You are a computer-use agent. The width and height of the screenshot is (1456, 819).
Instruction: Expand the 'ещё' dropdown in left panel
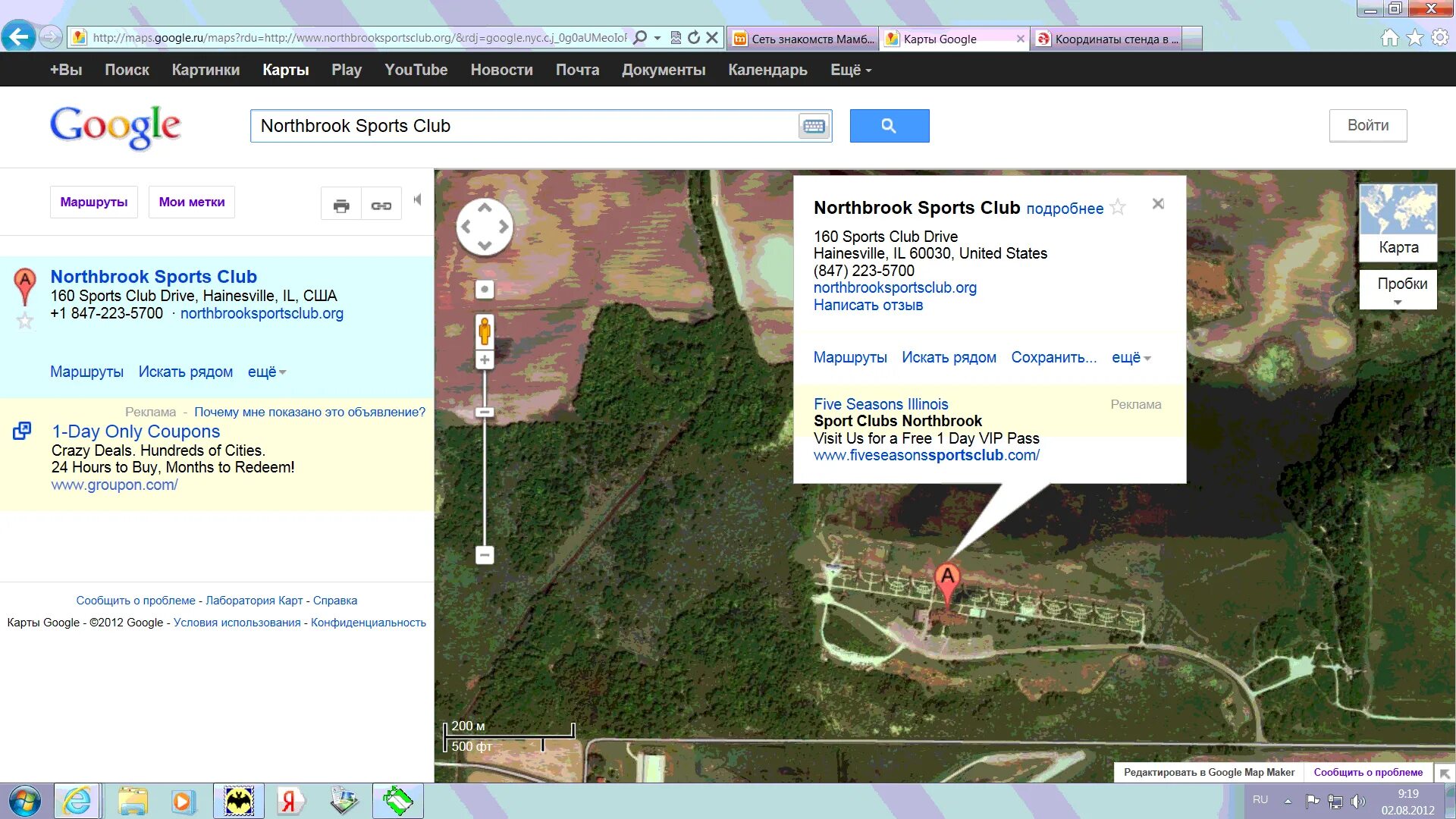click(x=268, y=371)
